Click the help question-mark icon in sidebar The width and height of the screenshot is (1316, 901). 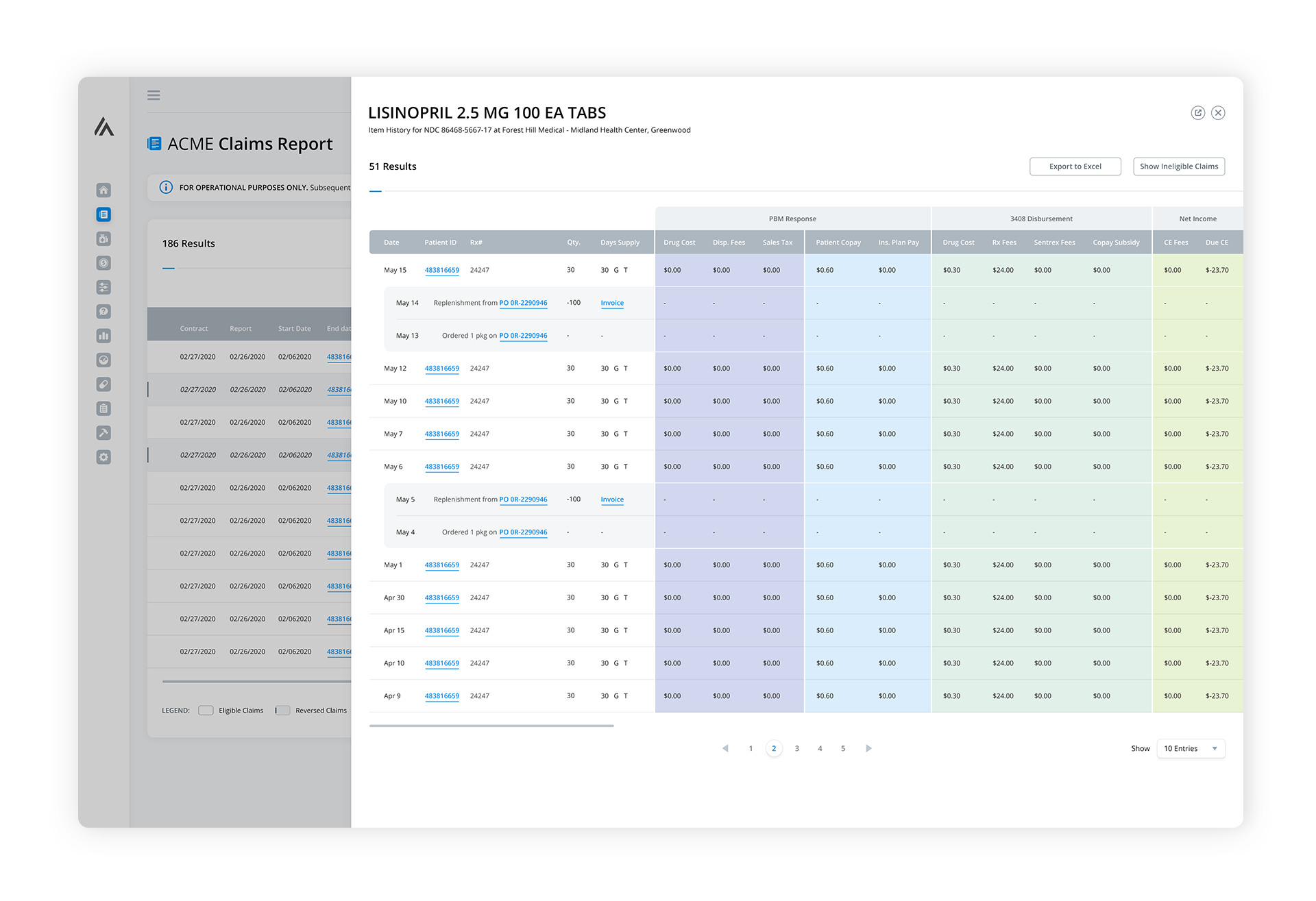click(x=103, y=311)
